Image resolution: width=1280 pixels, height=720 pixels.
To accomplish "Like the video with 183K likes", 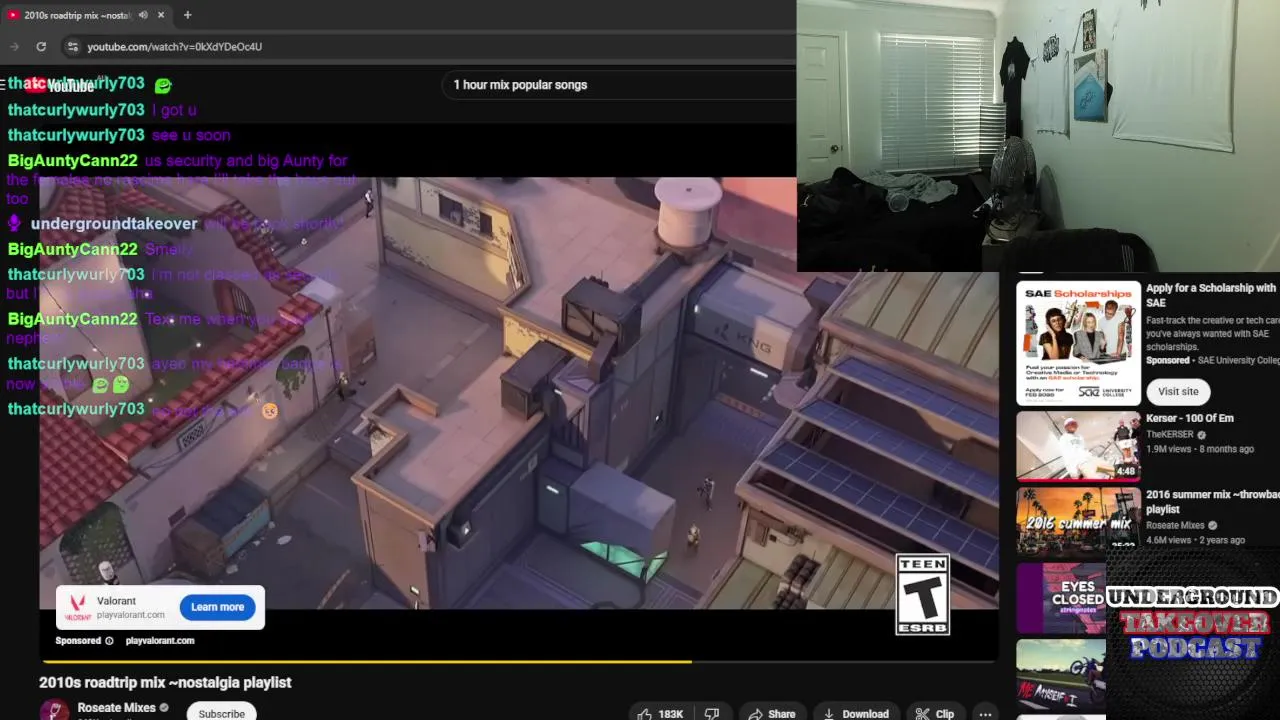I will 660,713.
